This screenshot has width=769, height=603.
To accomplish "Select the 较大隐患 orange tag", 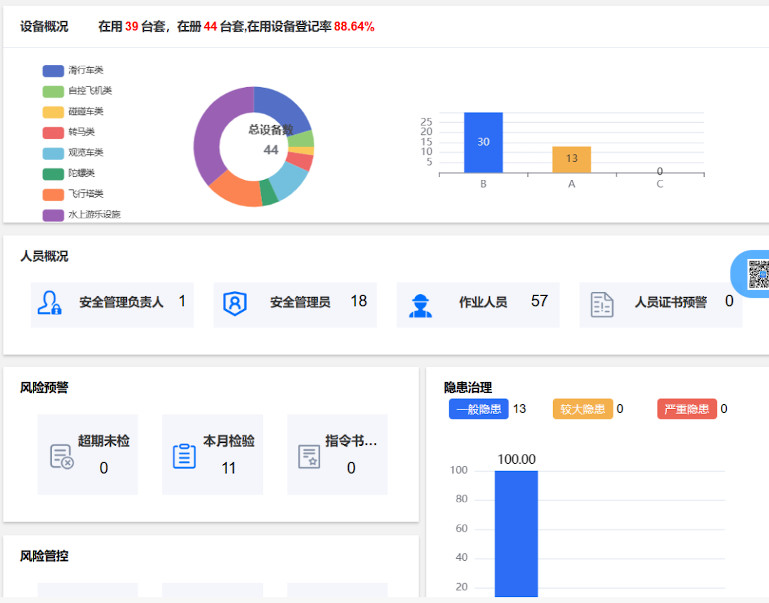I will point(583,409).
